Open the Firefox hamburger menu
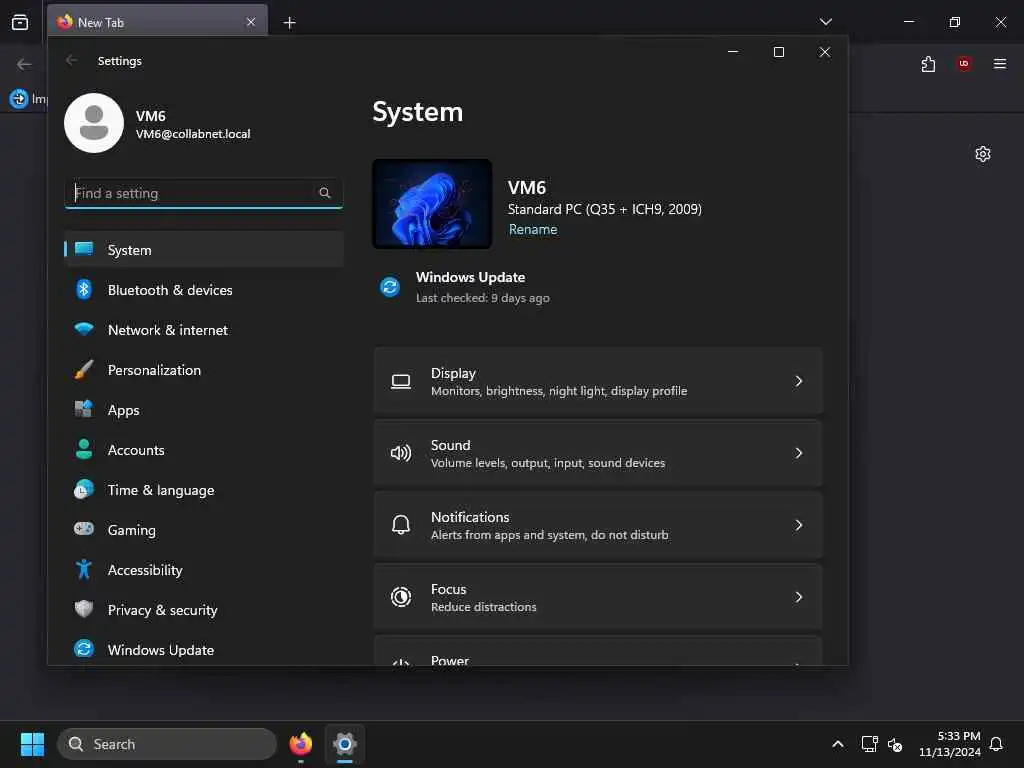The width and height of the screenshot is (1024, 768). [999, 63]
